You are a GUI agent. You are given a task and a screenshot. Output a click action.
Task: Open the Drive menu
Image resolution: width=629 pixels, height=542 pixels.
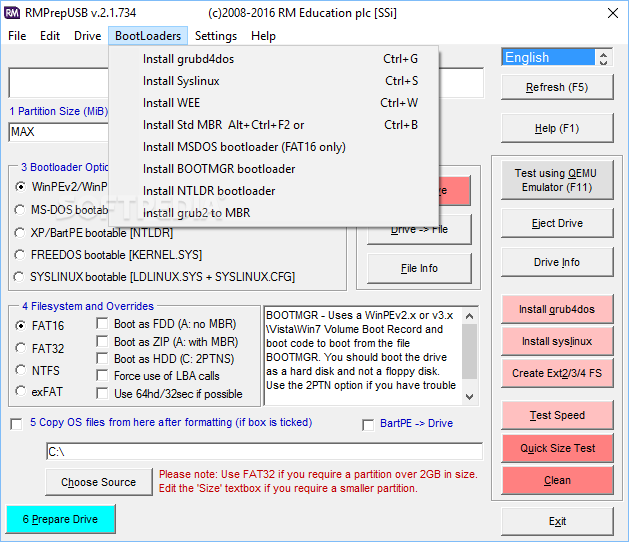coord(87,36)
